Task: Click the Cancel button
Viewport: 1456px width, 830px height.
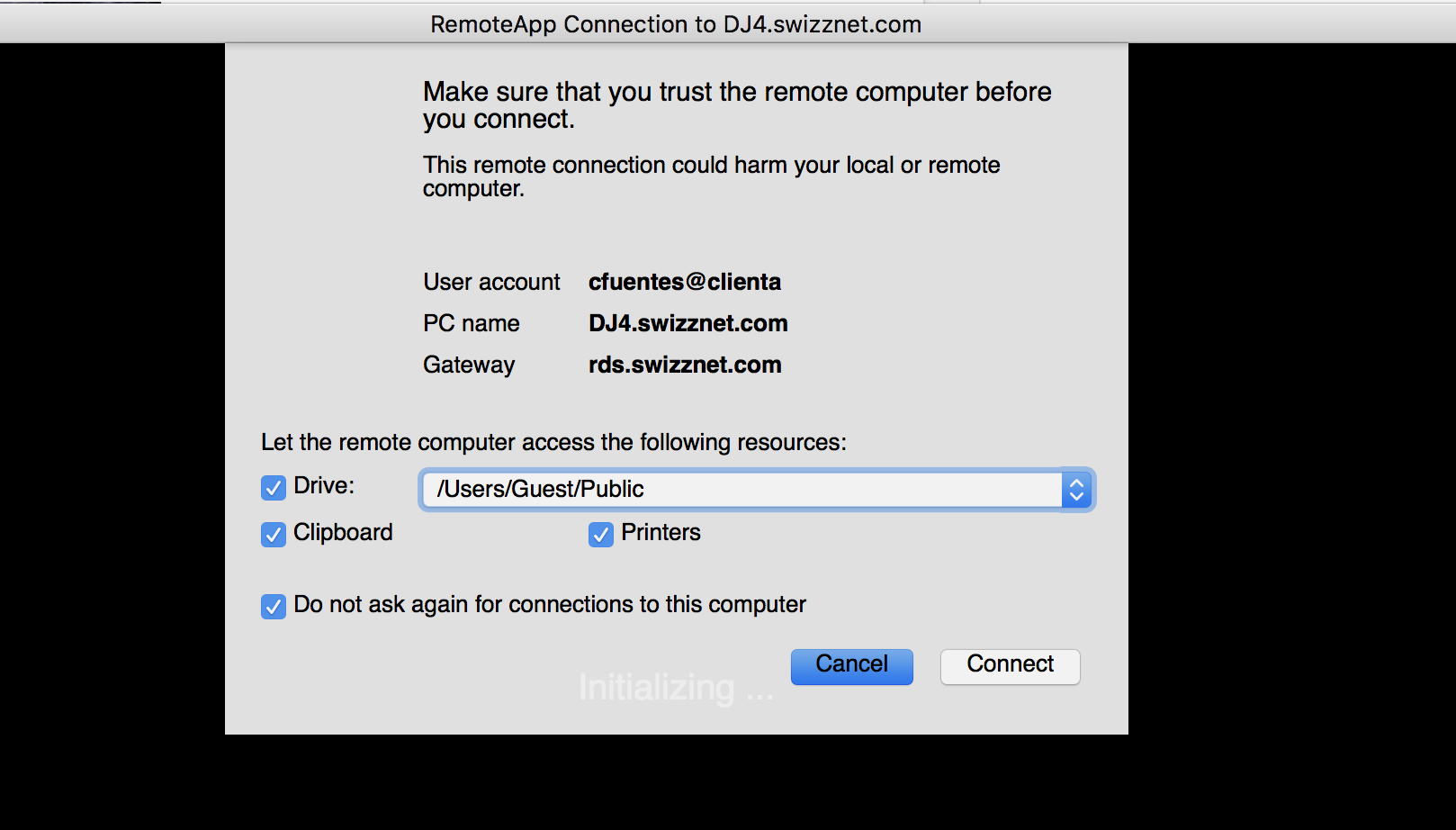Action: [x=852, y=666]
